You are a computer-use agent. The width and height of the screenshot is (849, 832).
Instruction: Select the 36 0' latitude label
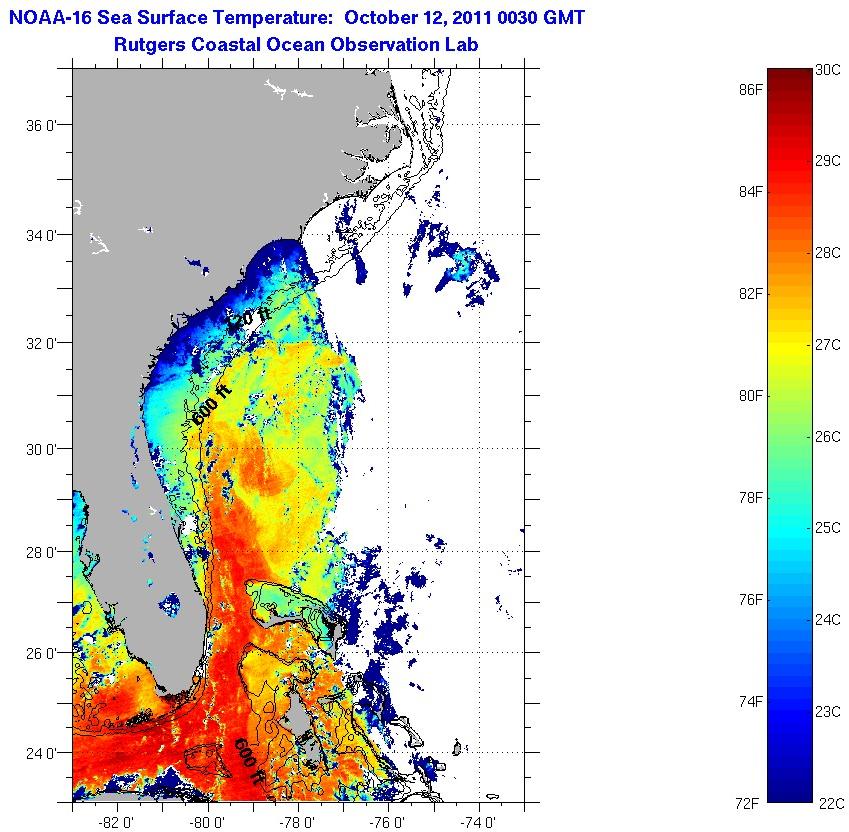tap(41, 126)
